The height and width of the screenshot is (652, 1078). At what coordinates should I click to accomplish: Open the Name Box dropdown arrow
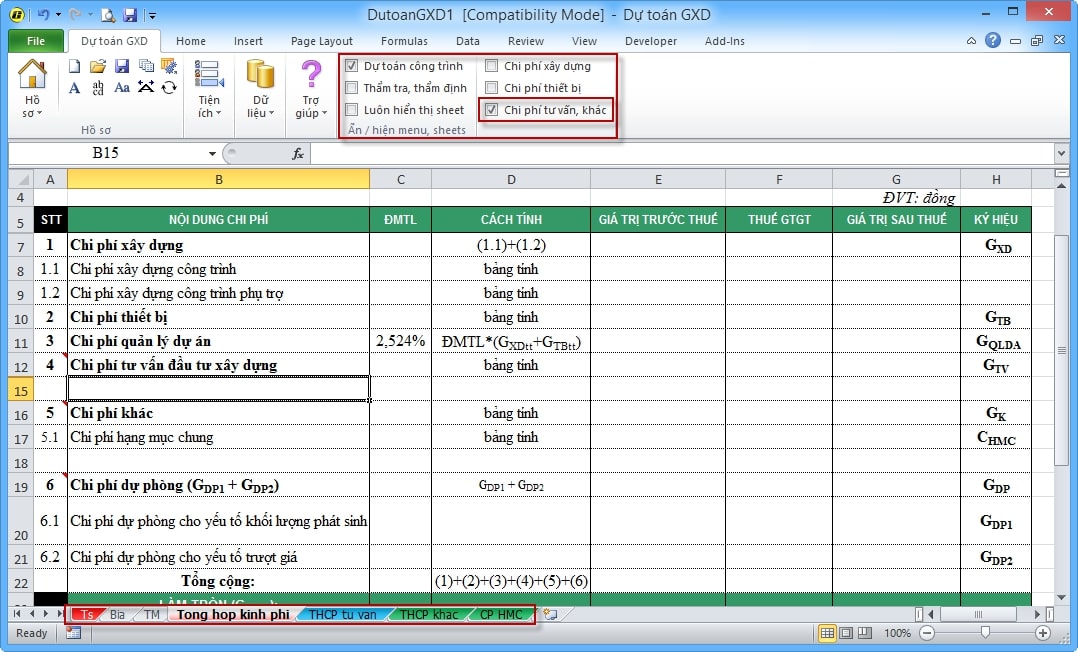tap(212, 154)
